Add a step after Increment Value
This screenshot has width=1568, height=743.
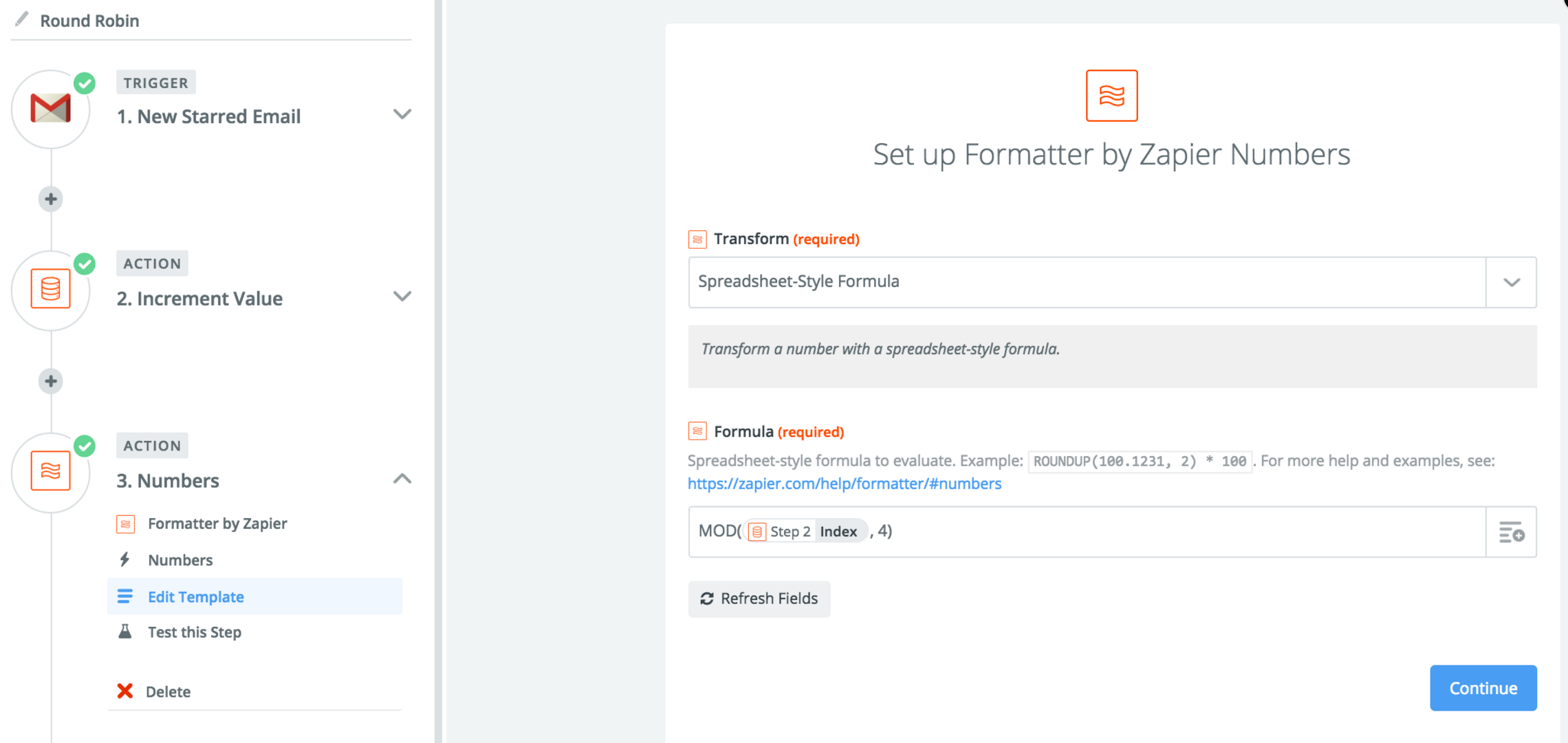[51, 380]
